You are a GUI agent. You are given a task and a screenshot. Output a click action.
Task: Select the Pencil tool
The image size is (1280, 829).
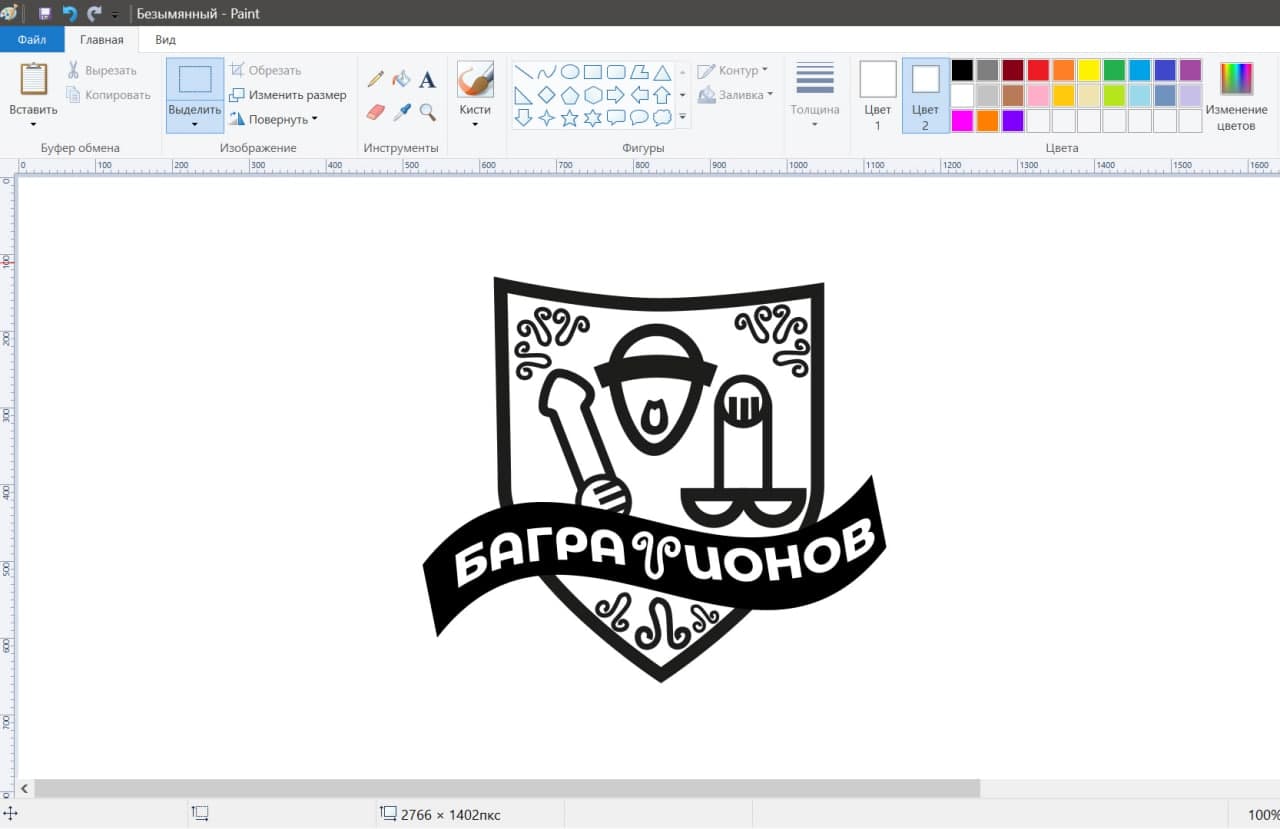[376, 79]
